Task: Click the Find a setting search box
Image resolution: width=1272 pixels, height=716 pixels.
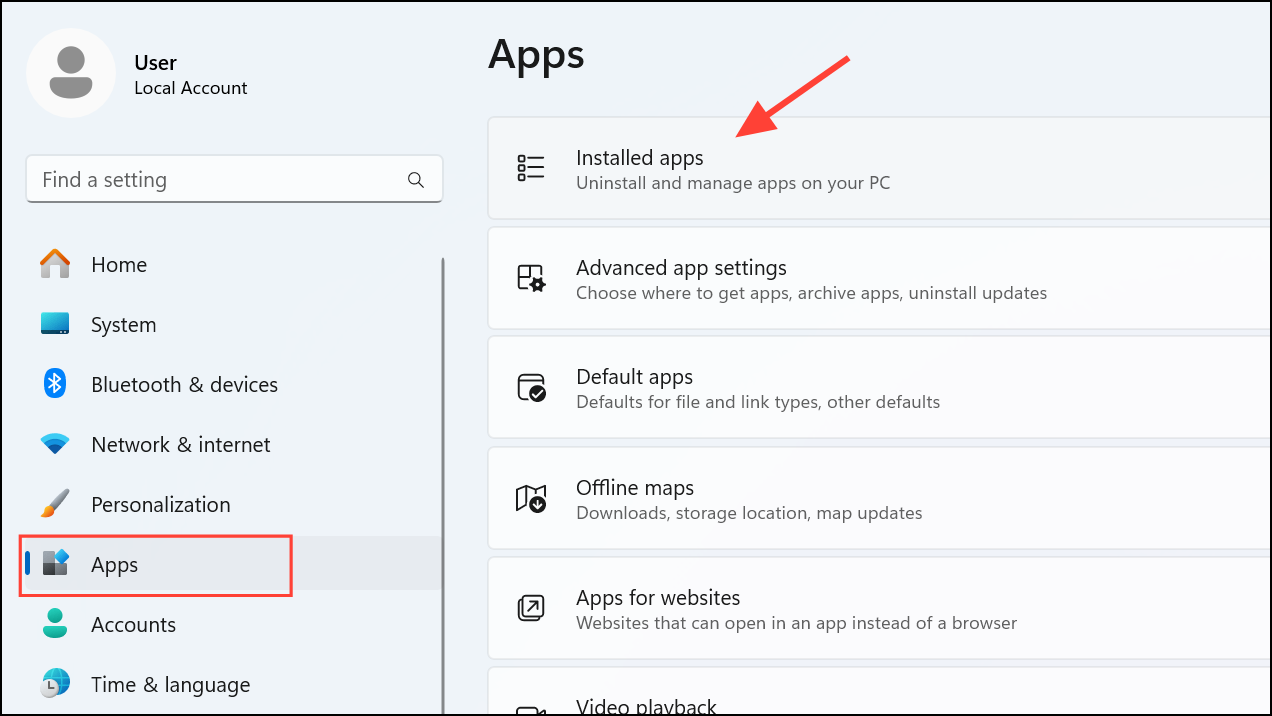Action: click(220, 180)
